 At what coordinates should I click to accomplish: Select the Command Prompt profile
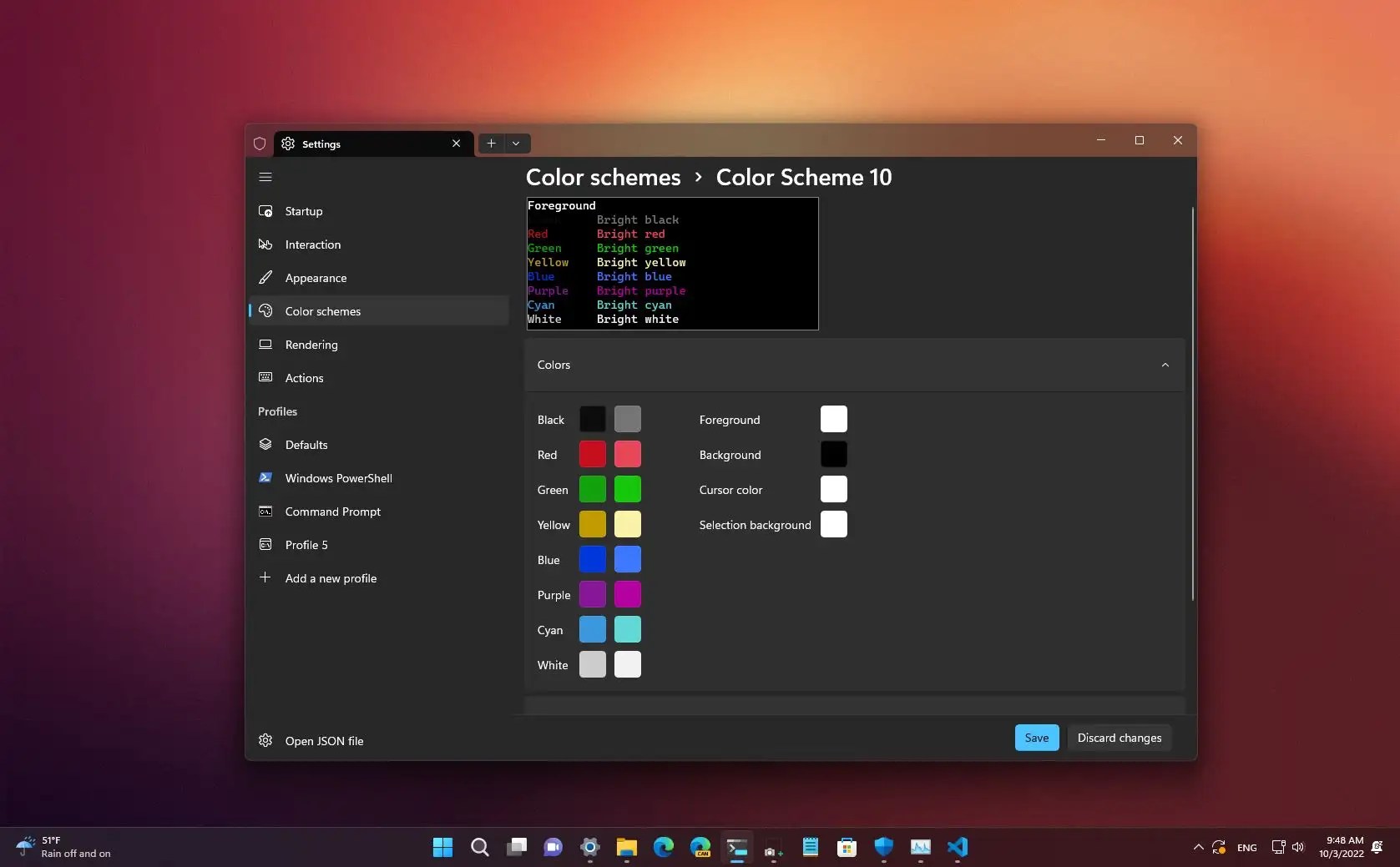pyautogui.click(x=332, y=512)
